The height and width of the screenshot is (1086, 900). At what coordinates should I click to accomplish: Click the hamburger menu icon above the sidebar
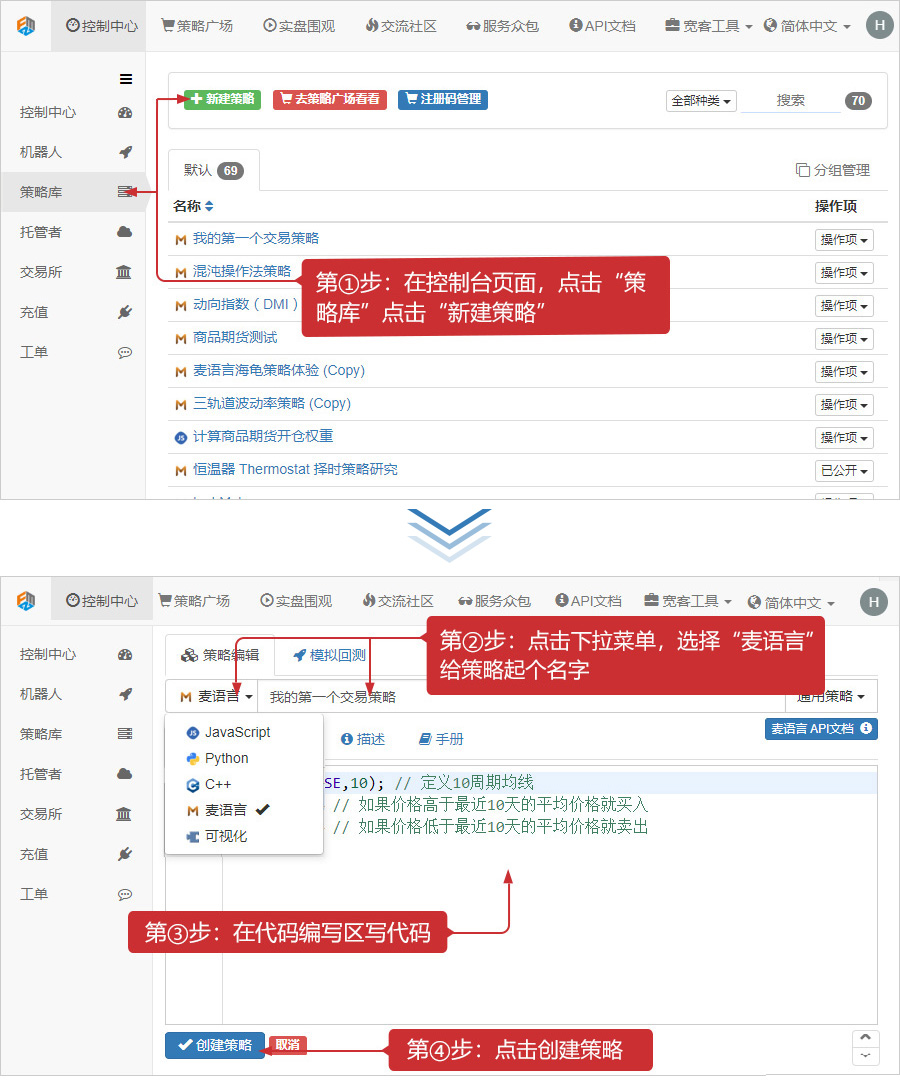[x=126, y=79]
